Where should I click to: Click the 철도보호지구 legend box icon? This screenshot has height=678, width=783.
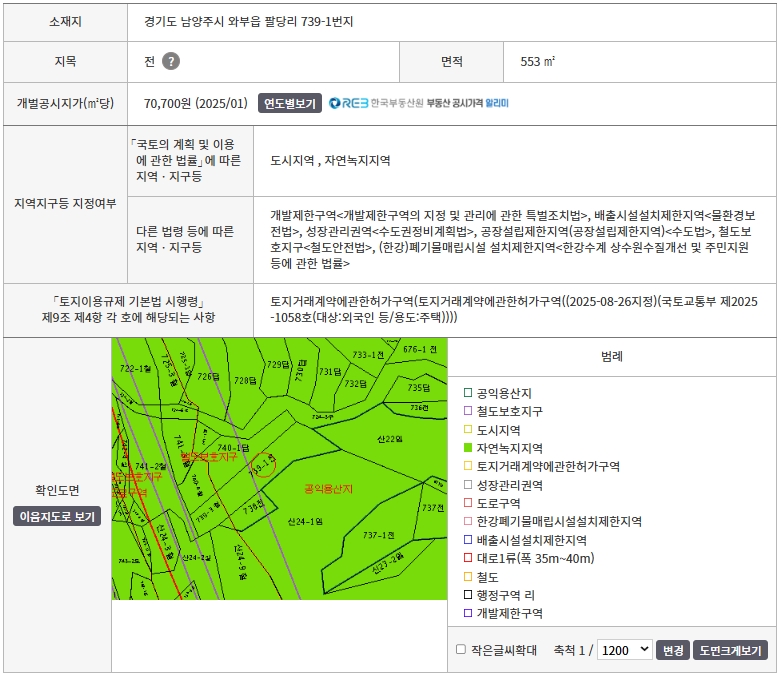pyautogui.click(x=468, y=411)
